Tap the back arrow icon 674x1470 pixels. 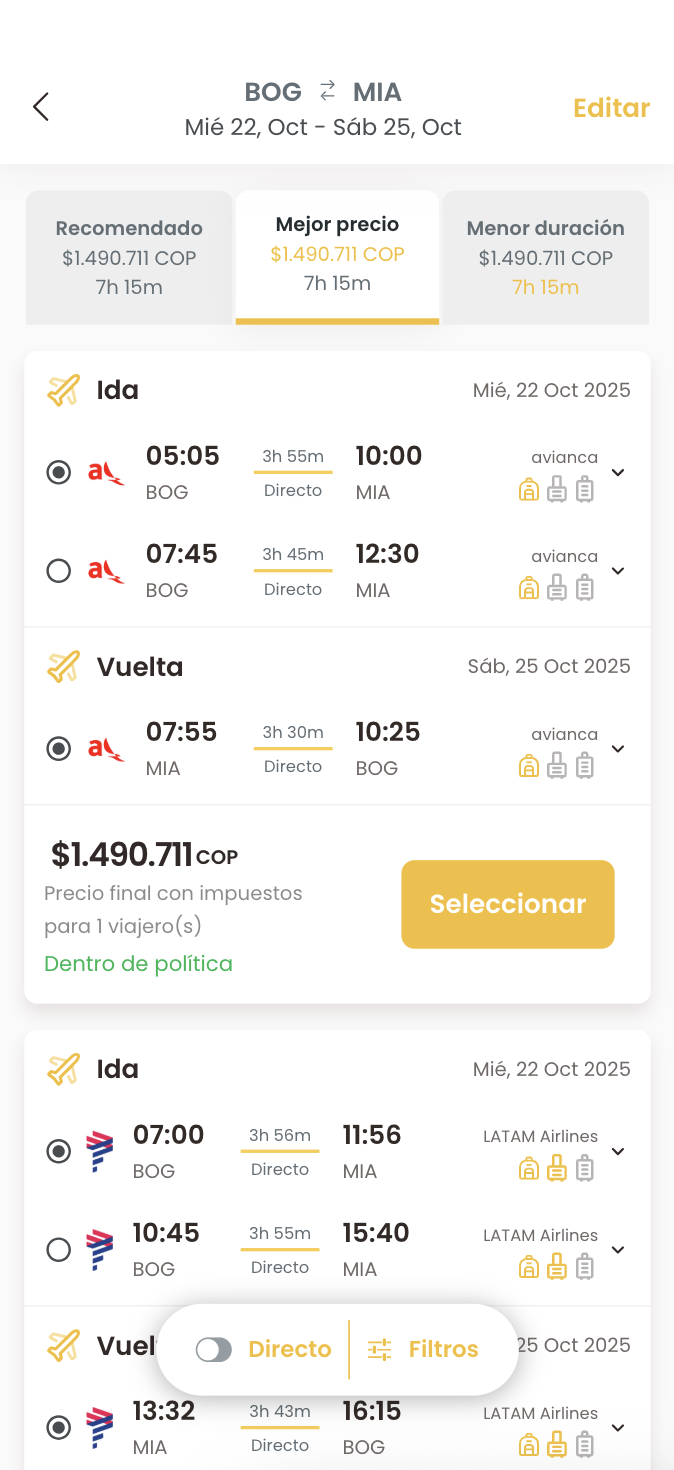click(x=41, y=107)
